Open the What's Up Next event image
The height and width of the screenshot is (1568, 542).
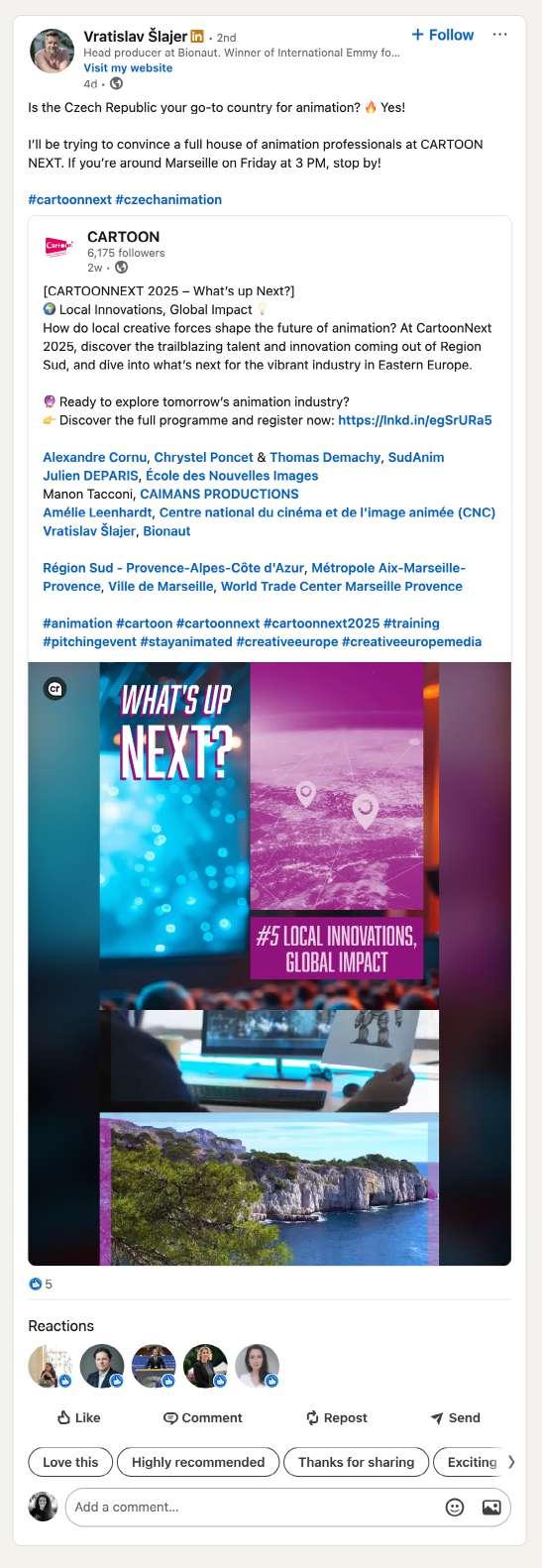click(270, 963)
